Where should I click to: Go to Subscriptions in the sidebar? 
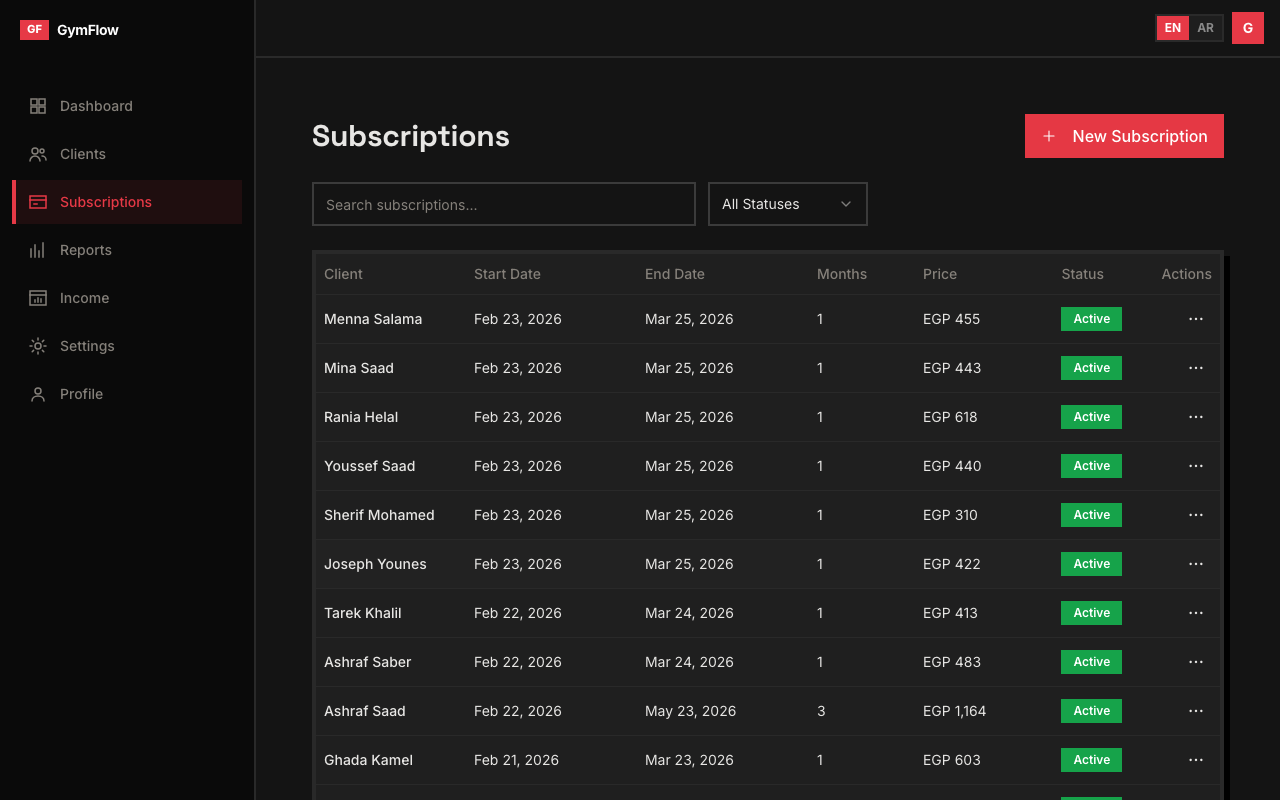click(x=106, y=202)
